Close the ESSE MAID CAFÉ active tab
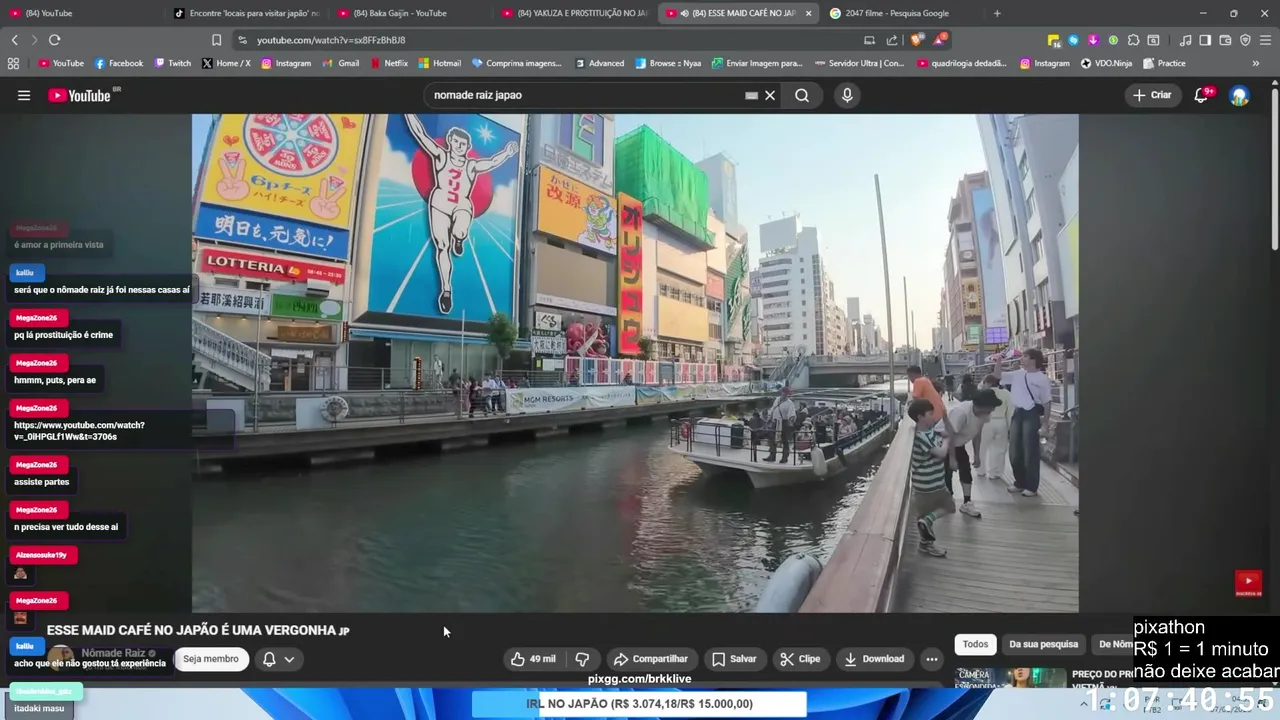Screen dimensions: 1280x720 coord(808,13)
